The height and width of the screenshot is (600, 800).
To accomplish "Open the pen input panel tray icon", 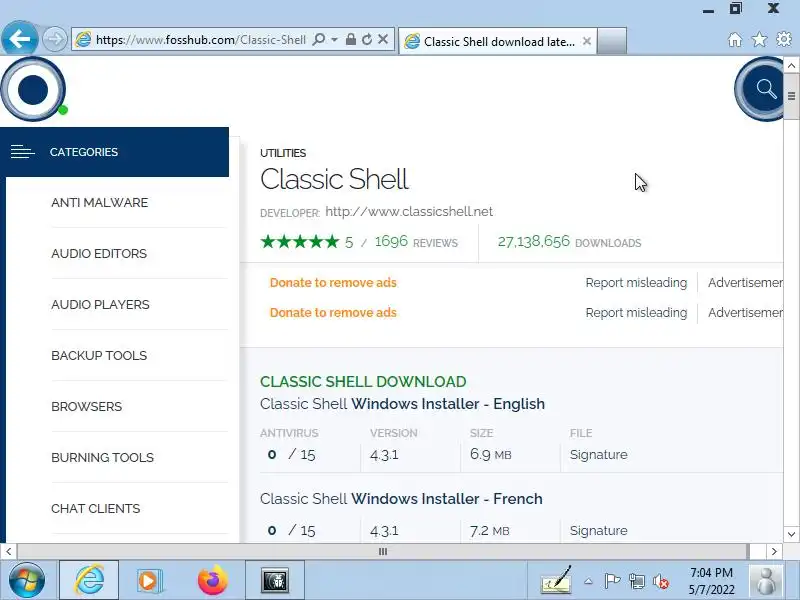I will [557, 581].
